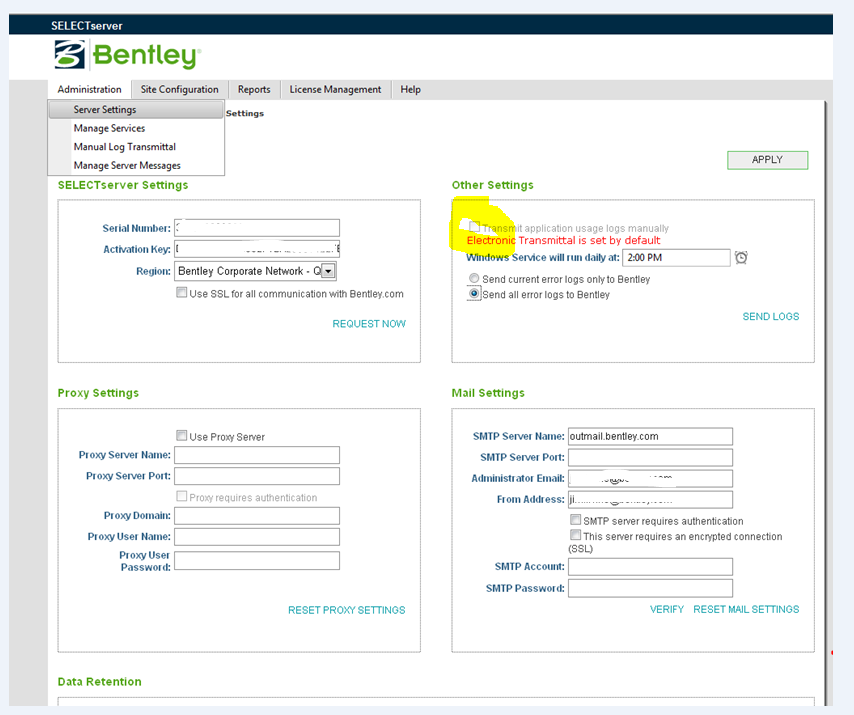Focus the Activation Key field
This screenshot has height=715, width=854.
tap(257, 249)
